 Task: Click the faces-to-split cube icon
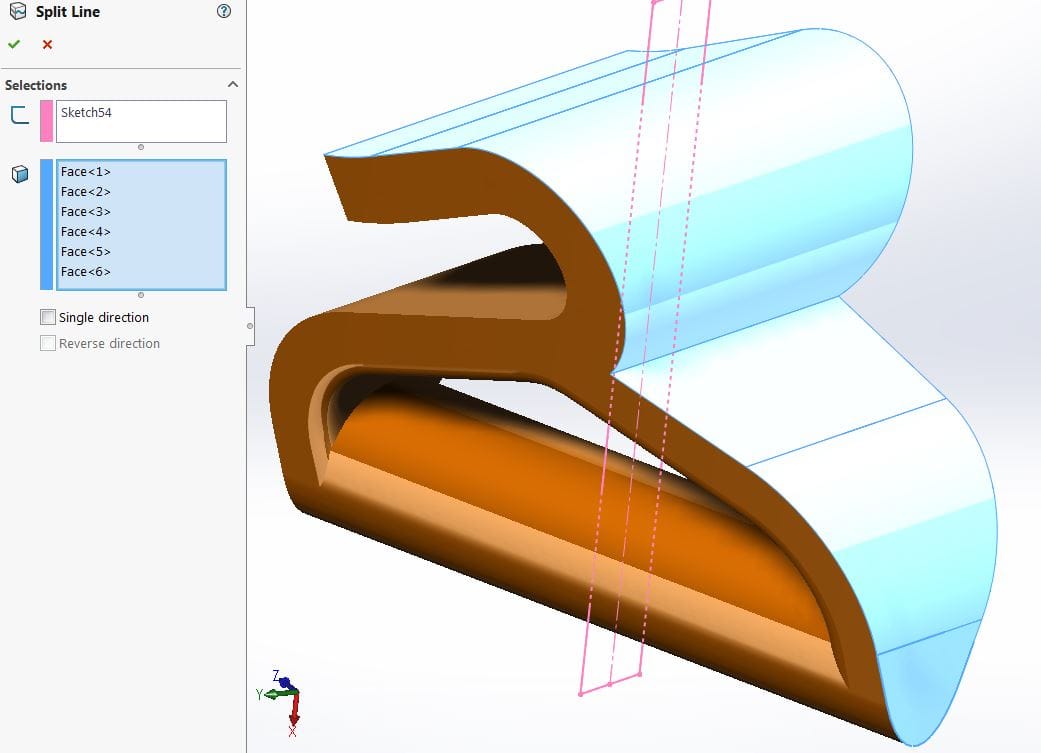tap(19, 174)
